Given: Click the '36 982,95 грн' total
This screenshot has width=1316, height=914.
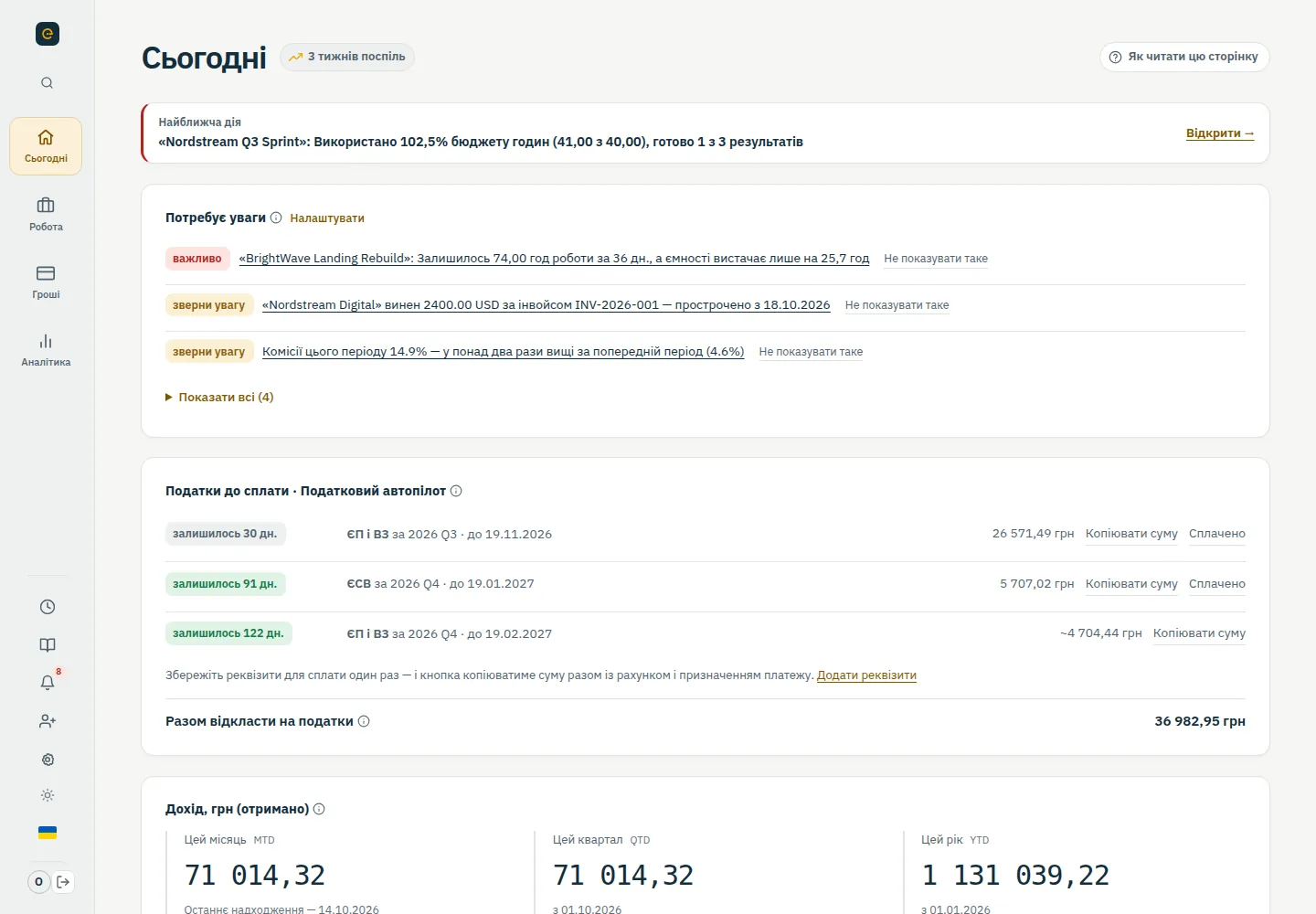Looking at the screenshot, I should pyautogui.click(x=1200, y=721).
